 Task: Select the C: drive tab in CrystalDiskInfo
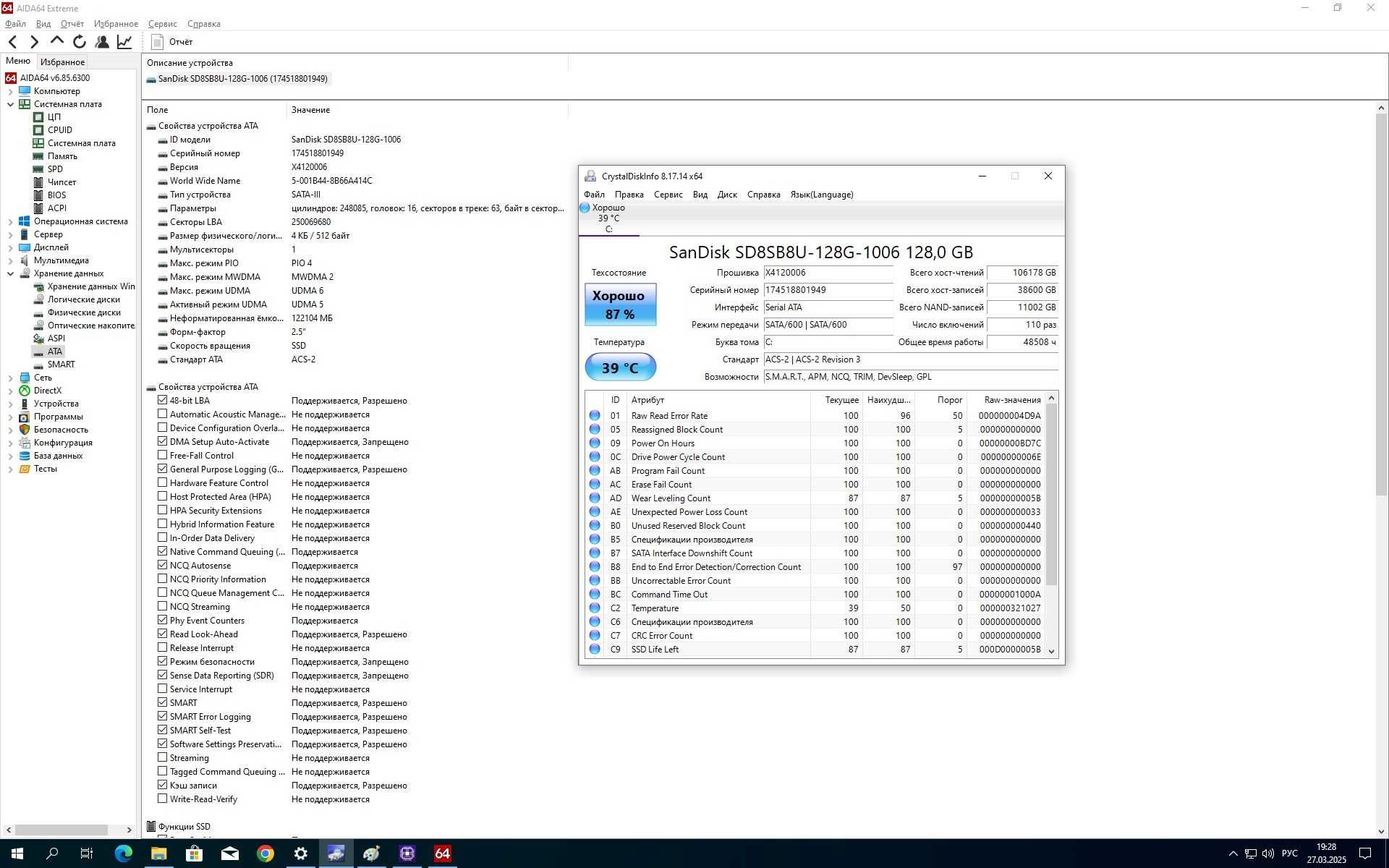click(608, 218)
